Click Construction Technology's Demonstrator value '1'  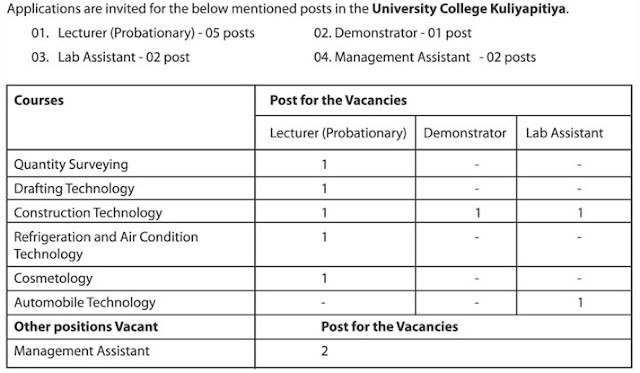pyautogui.click(x=478, y=213)
